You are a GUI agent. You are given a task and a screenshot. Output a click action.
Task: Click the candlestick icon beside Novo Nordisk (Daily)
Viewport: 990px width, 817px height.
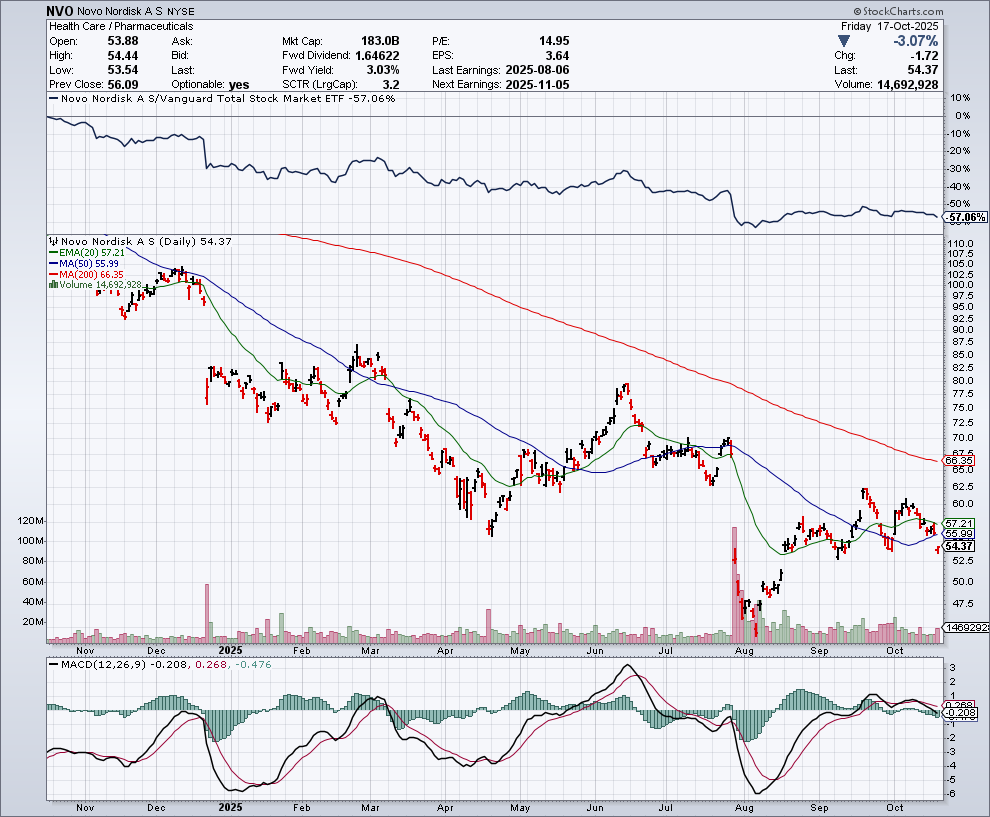pyautogui.click(x=52, y=242)
